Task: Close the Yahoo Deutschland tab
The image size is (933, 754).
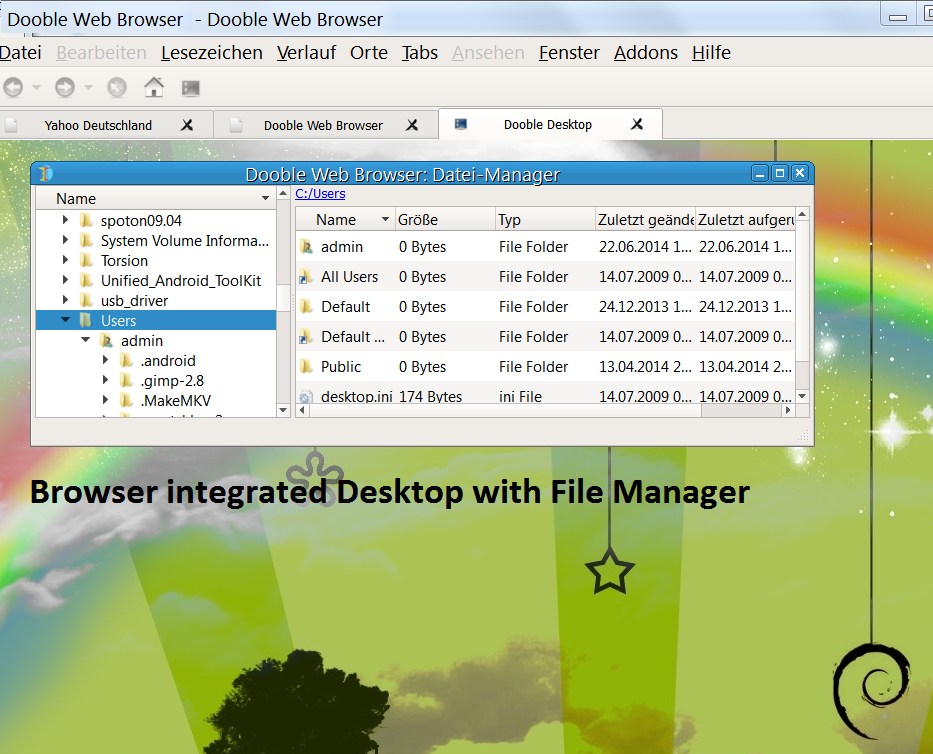Action: coord(187,125)
